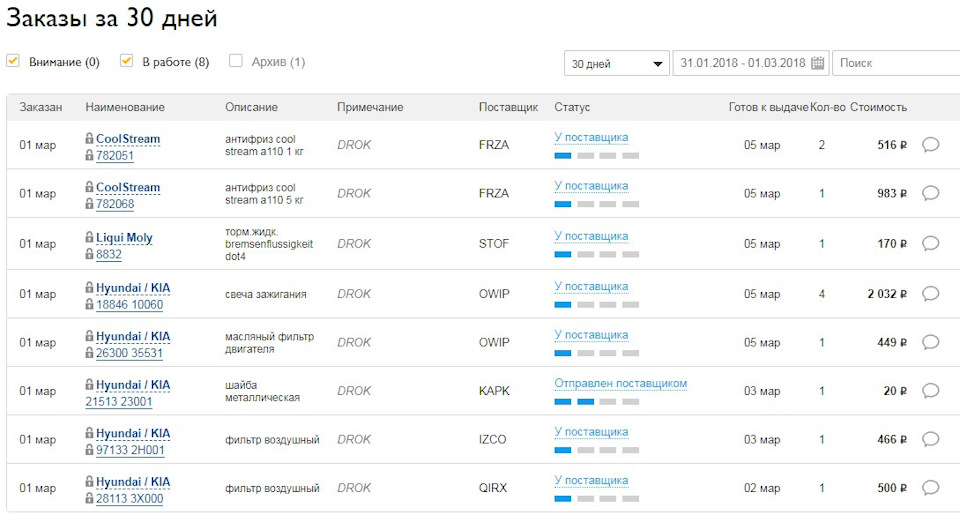Open the Liqui Moly brand link
The width and height of the screenshot is (960, 530).
(x=124, y=237)
